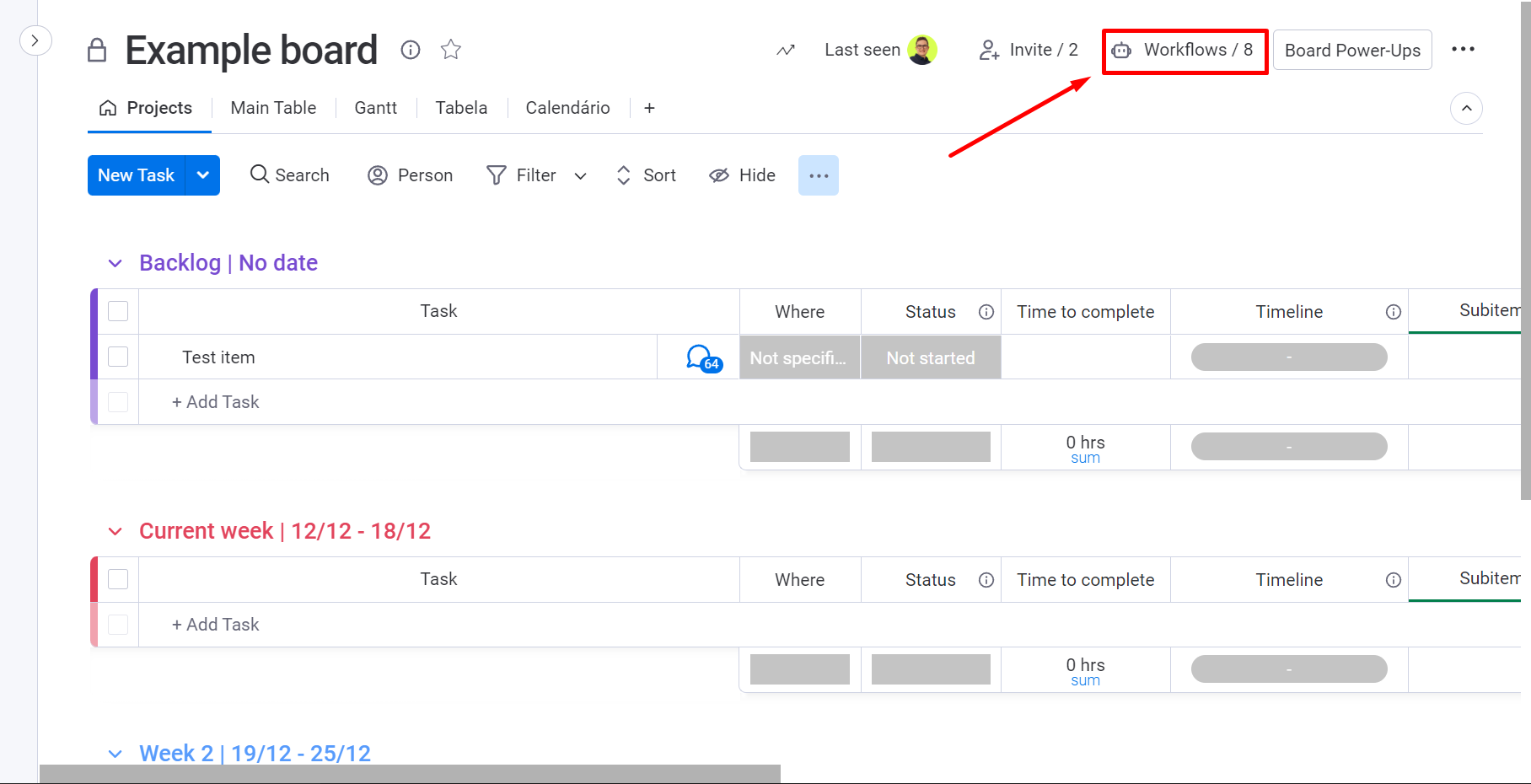Click Hide to hide columns
The width and height of the screenshot is (1531, 784).
tap(743, 175)
